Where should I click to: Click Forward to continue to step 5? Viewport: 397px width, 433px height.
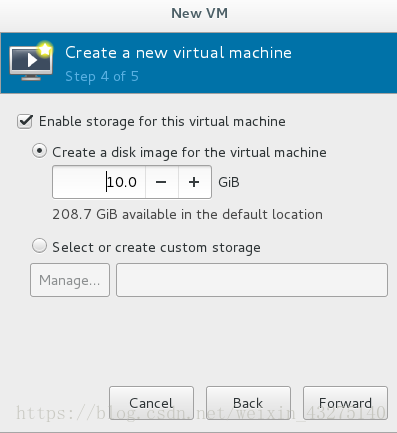click(x=345, y=403)
